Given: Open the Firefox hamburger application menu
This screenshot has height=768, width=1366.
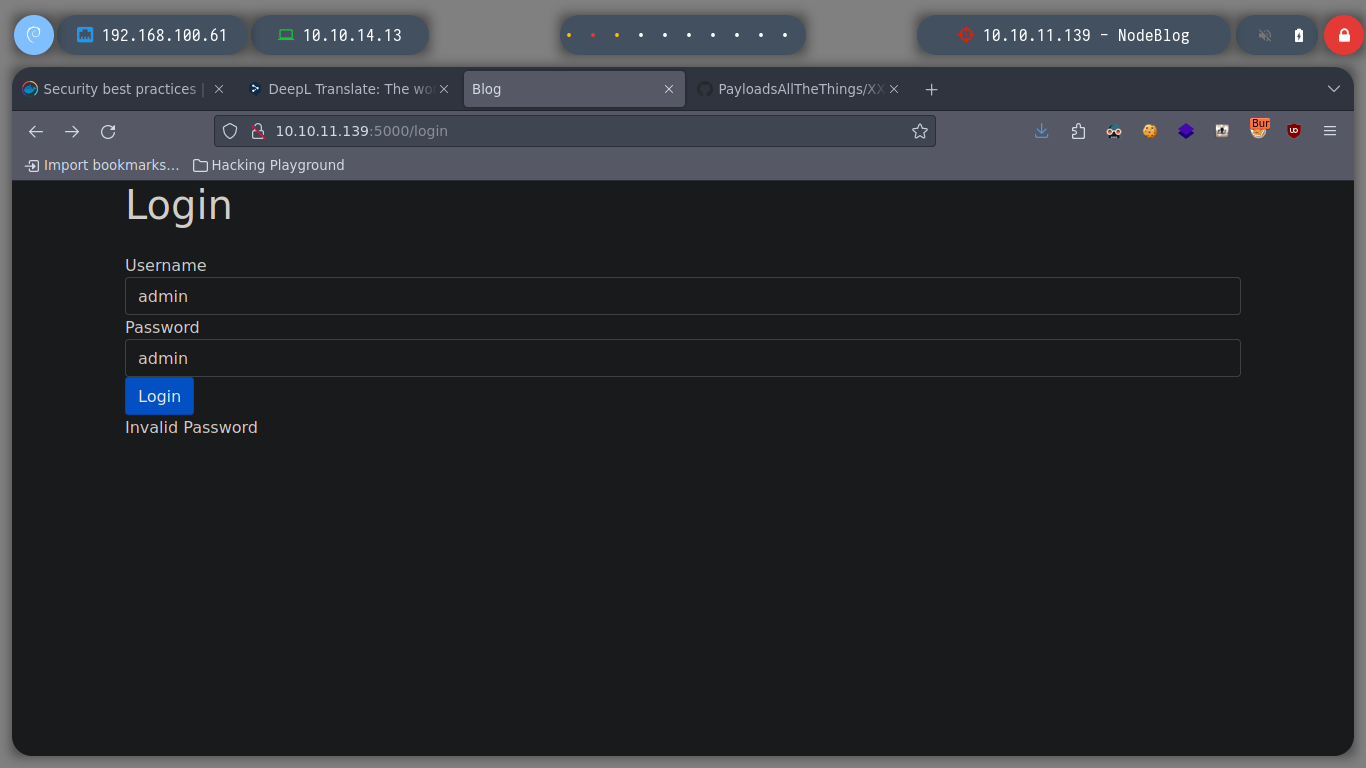Looking at the screenshot, I should tap(1330, 131).
